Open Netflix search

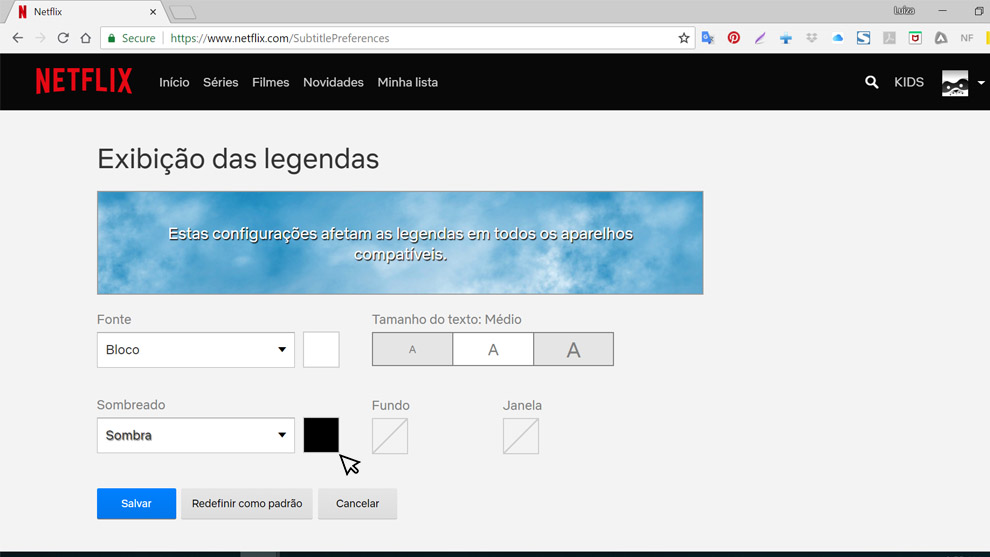coord(871,82)
